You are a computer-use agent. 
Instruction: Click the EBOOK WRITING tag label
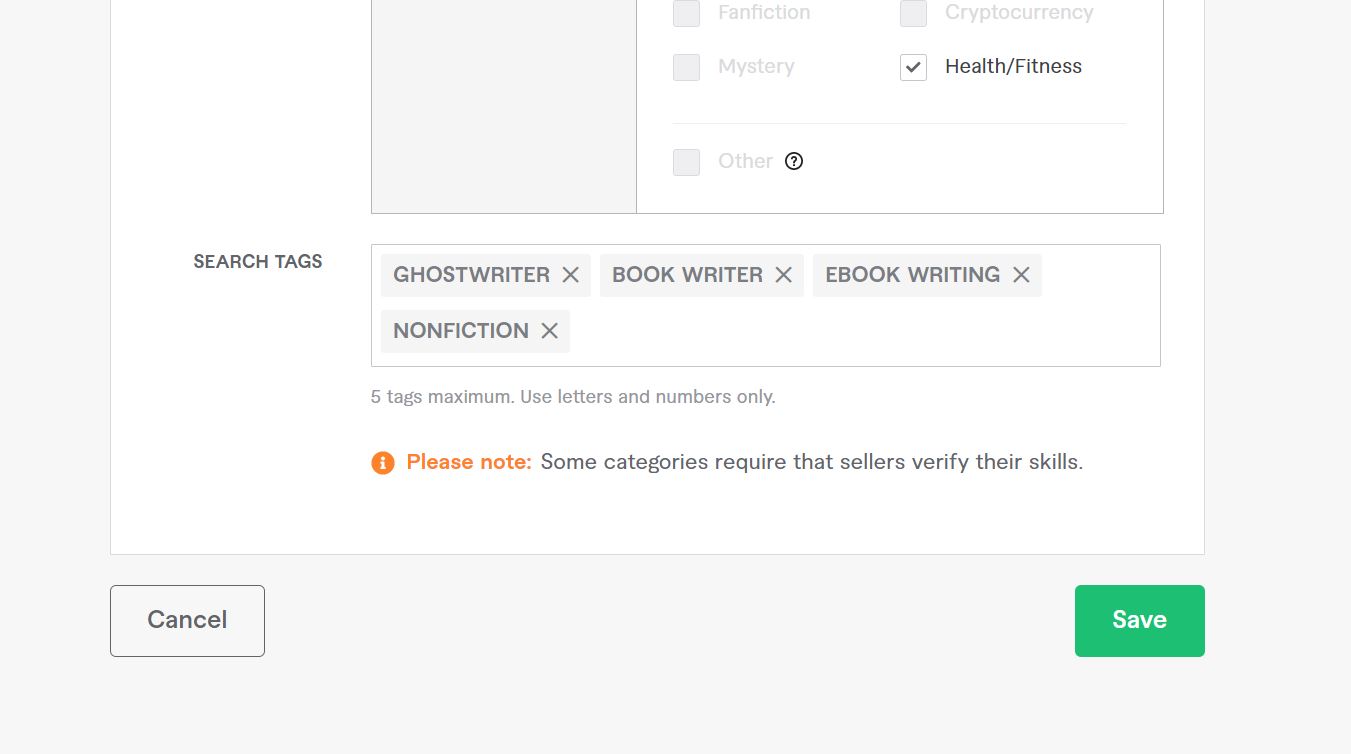pyautogui.click(x=912, y=275)
